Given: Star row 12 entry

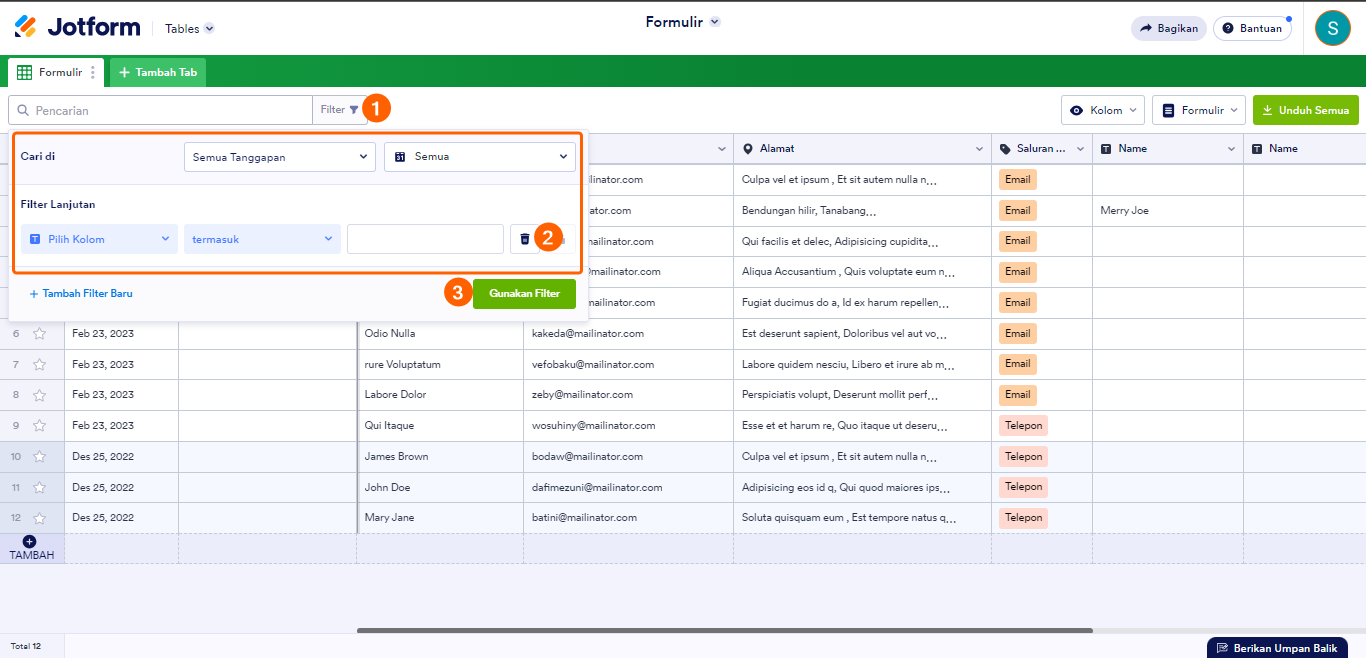Looking at the screenshot, I should 39,518.
